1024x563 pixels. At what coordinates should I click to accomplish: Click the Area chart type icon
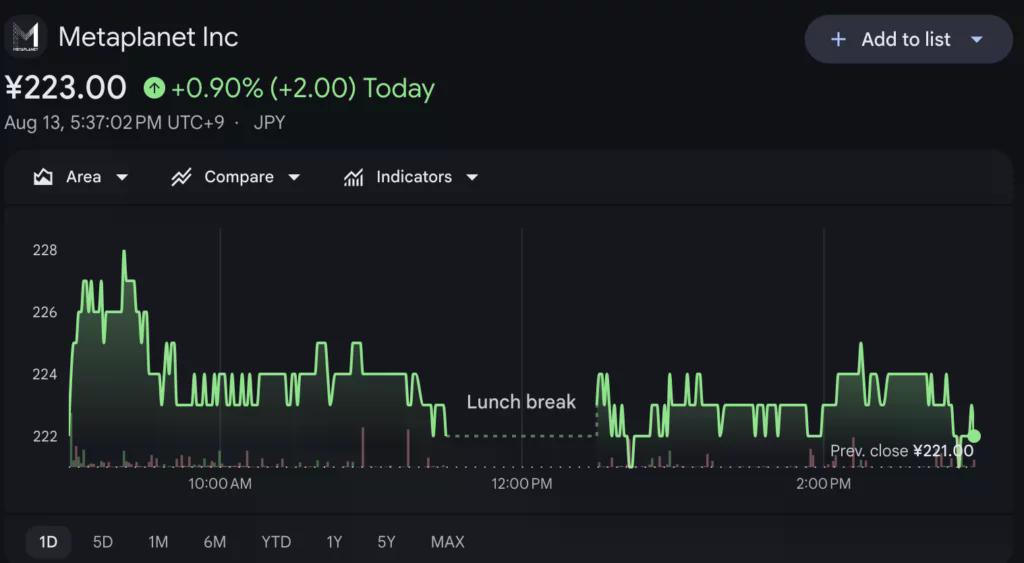[x=43, y=177]
